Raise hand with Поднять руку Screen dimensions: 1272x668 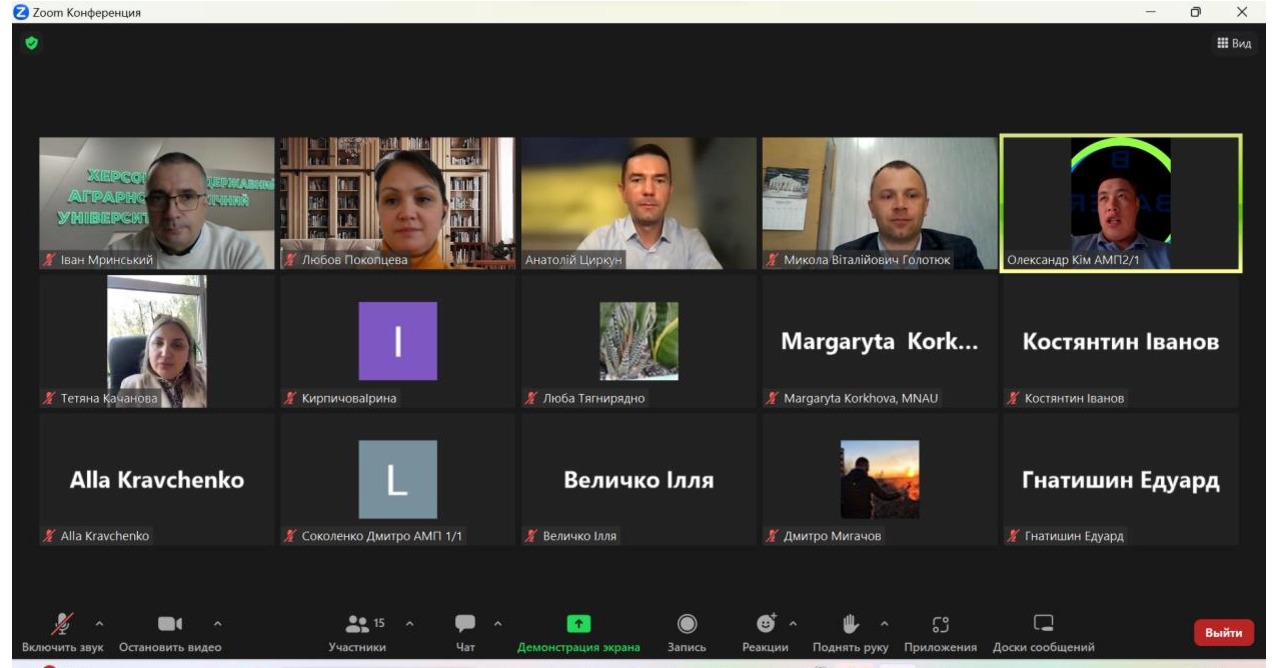851,633
